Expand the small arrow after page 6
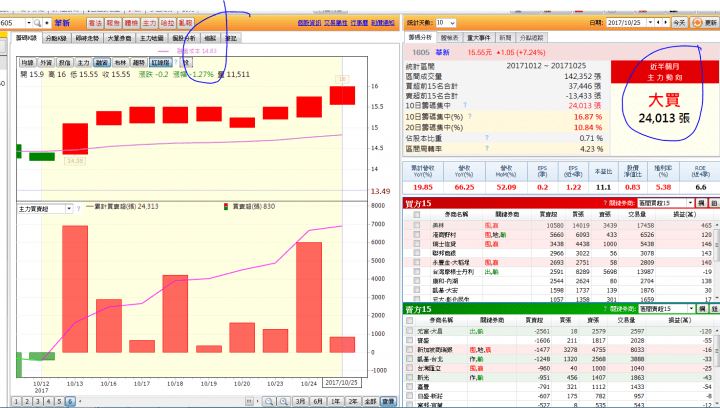Image resolution: width=720 pixels, height=408 pixels. 80,402
